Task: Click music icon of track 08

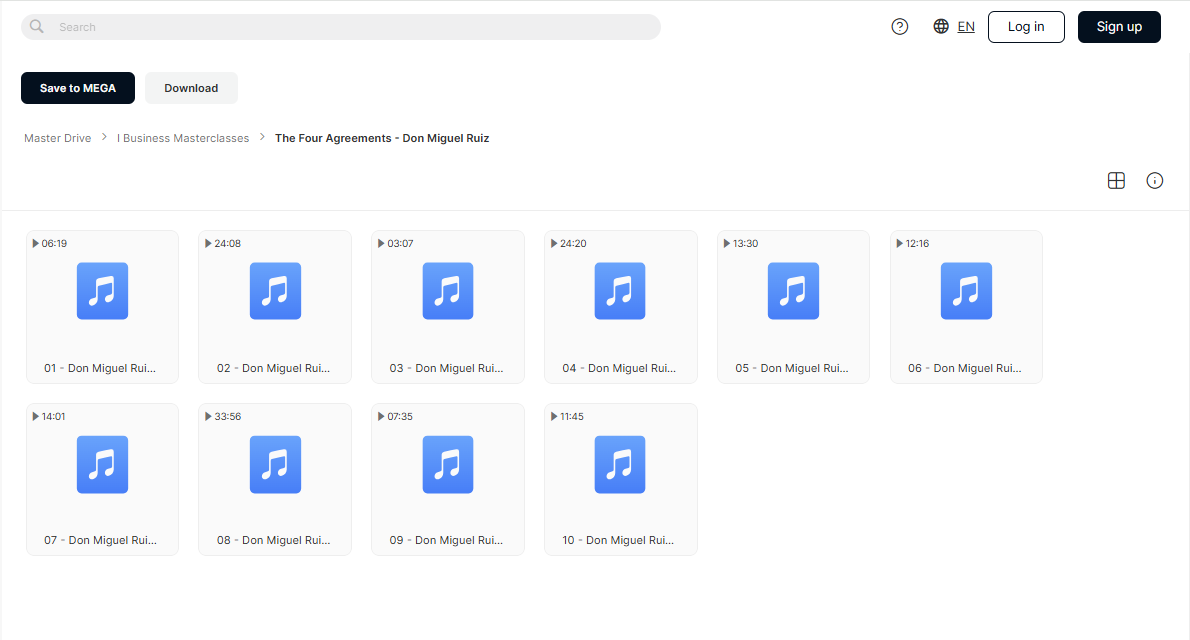Action: [x=275, y=465]
